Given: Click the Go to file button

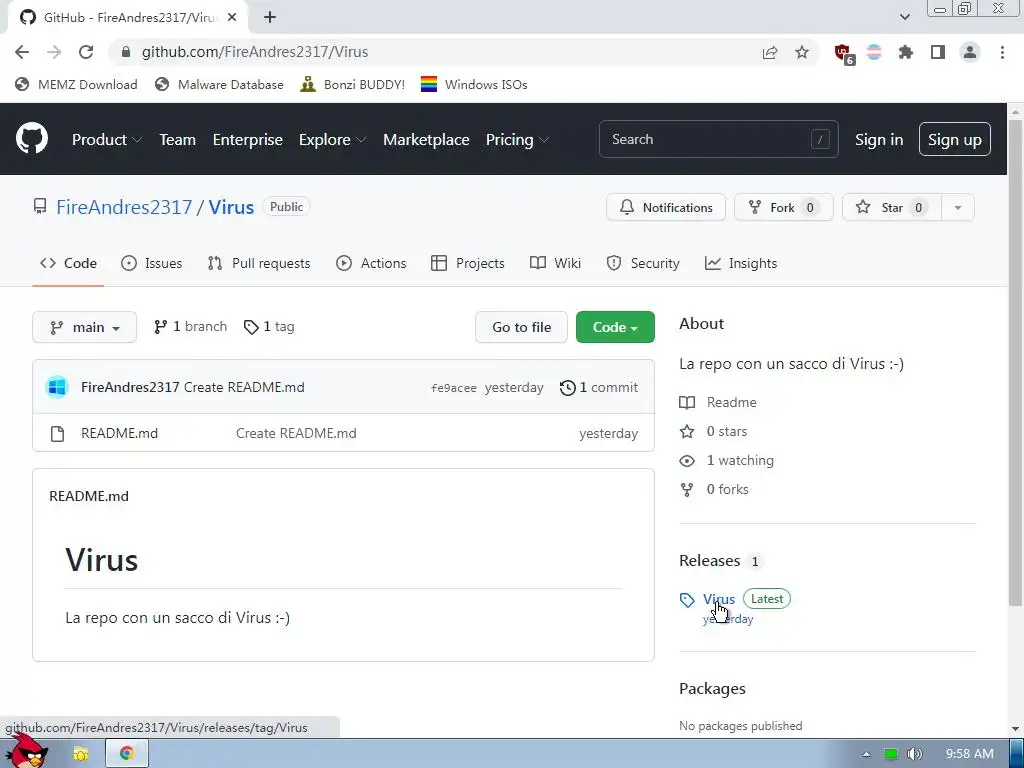Looking at the screenshot, I should [521, 327].
